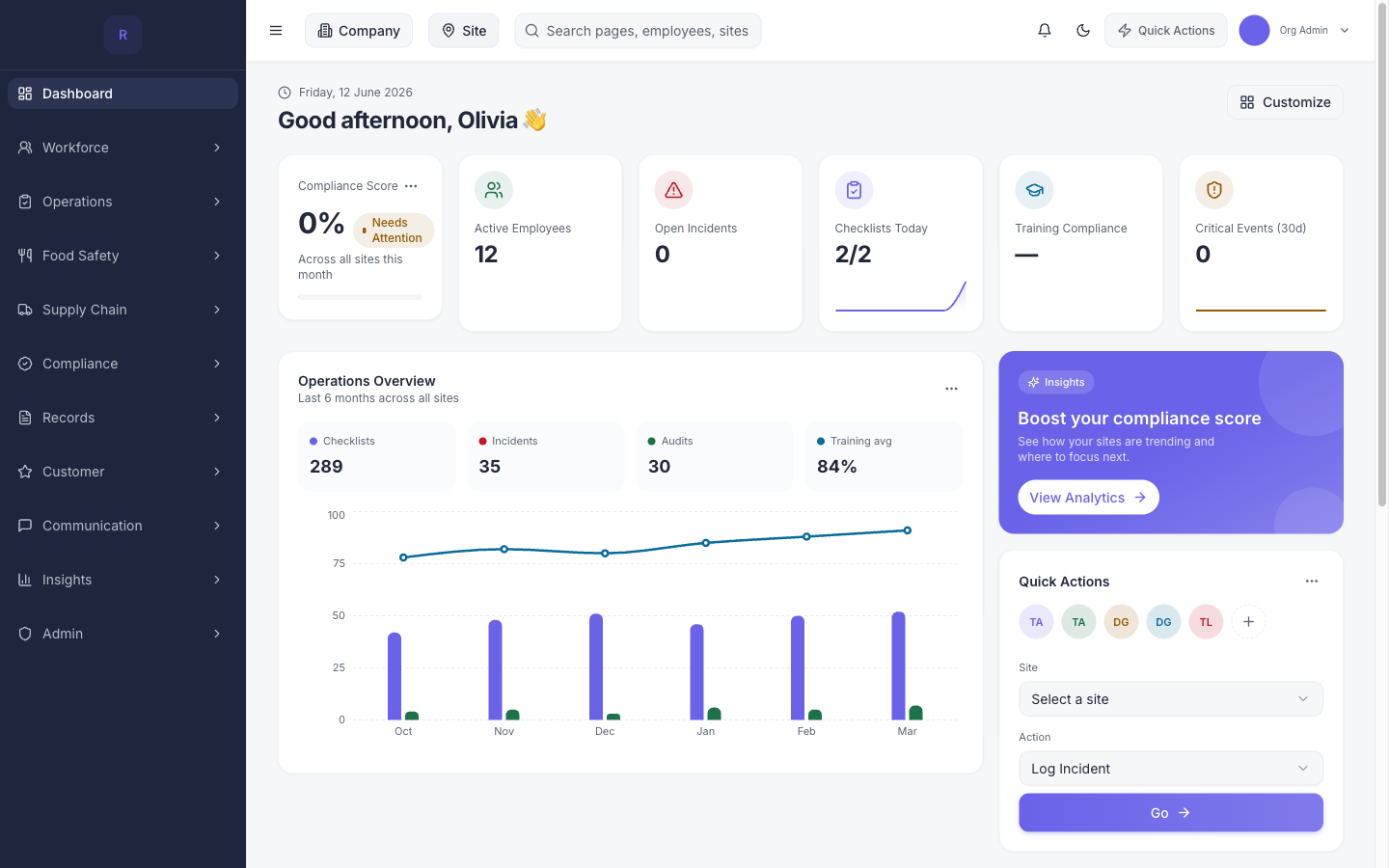The image size is (1389, 868).
Task: Click the Needs Attention status badge
Action: tap(394, 231)
